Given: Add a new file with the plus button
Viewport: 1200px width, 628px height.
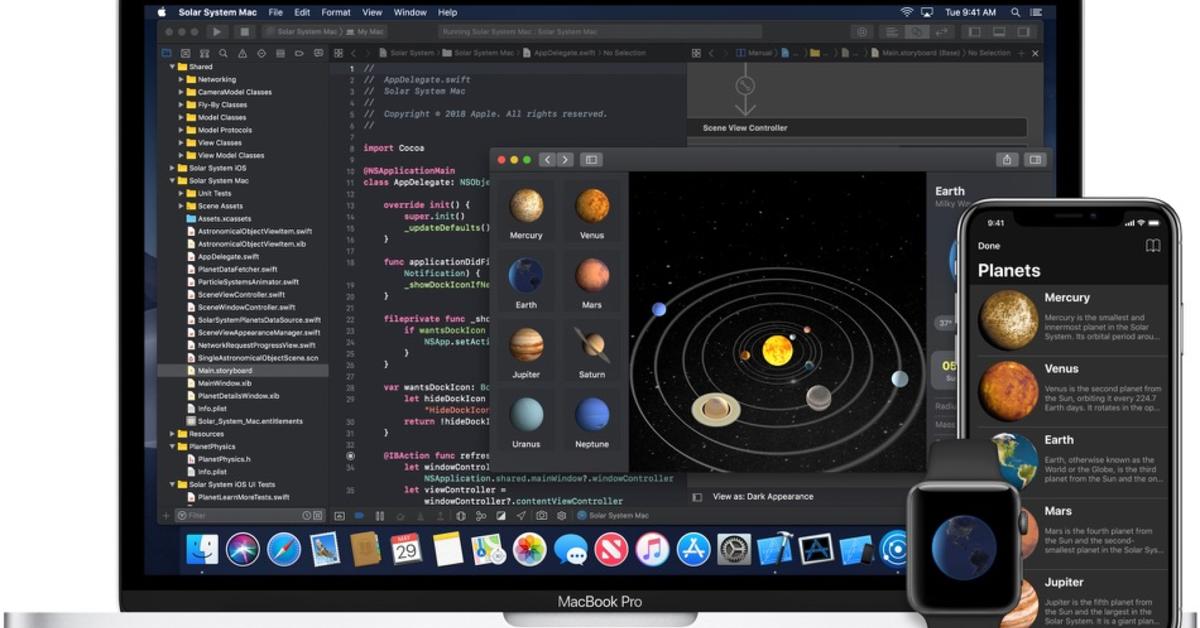Looking at the screenshot, I should 166,516.
